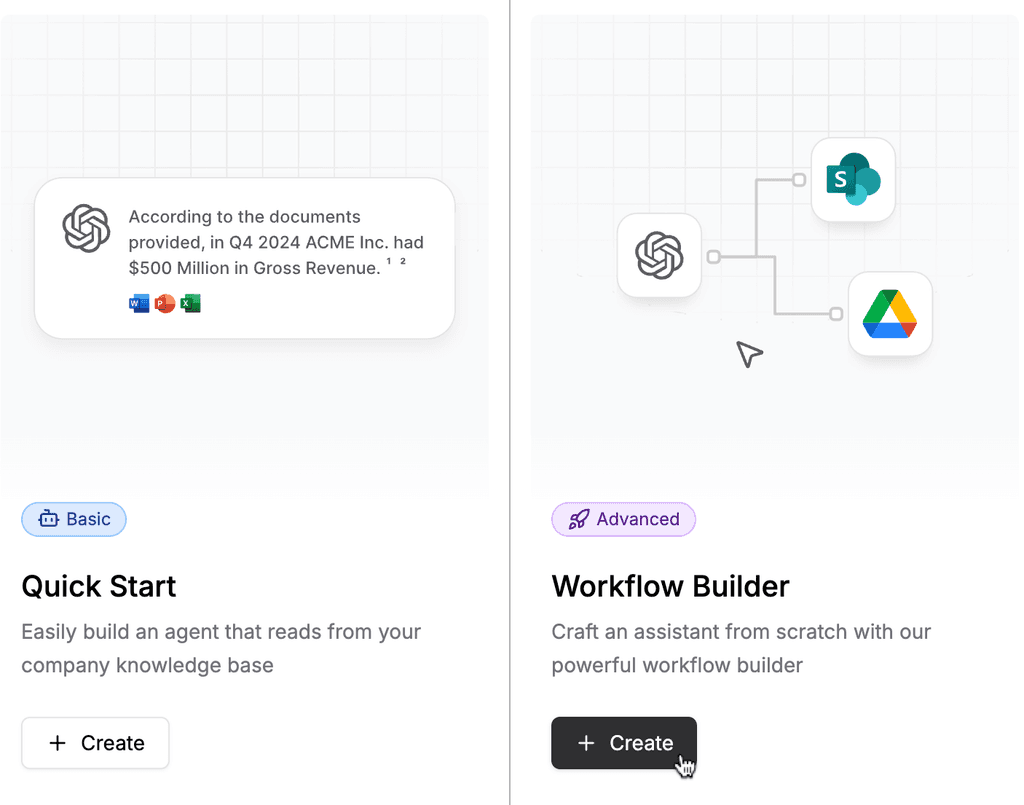Toggle the Basic badge on Quick Start
The image size is (1024, 805).
click(73, 519)
